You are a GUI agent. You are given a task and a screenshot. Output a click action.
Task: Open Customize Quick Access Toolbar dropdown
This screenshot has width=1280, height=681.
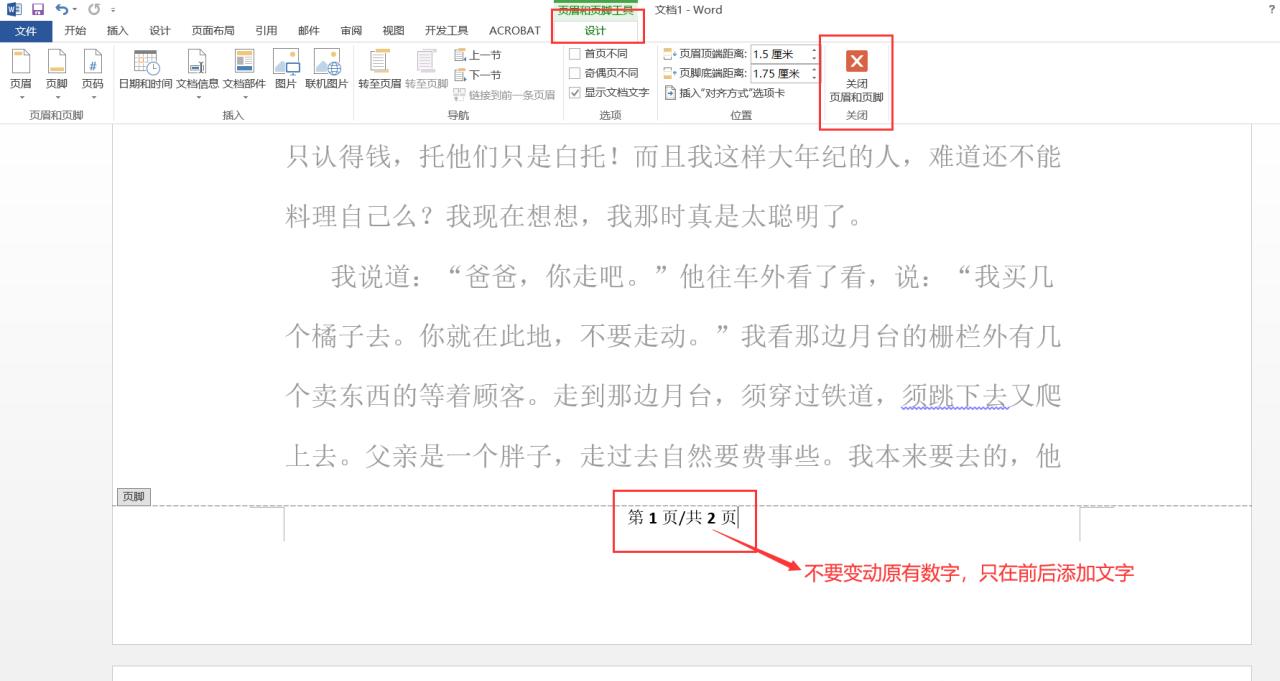(x=113, y=10)
